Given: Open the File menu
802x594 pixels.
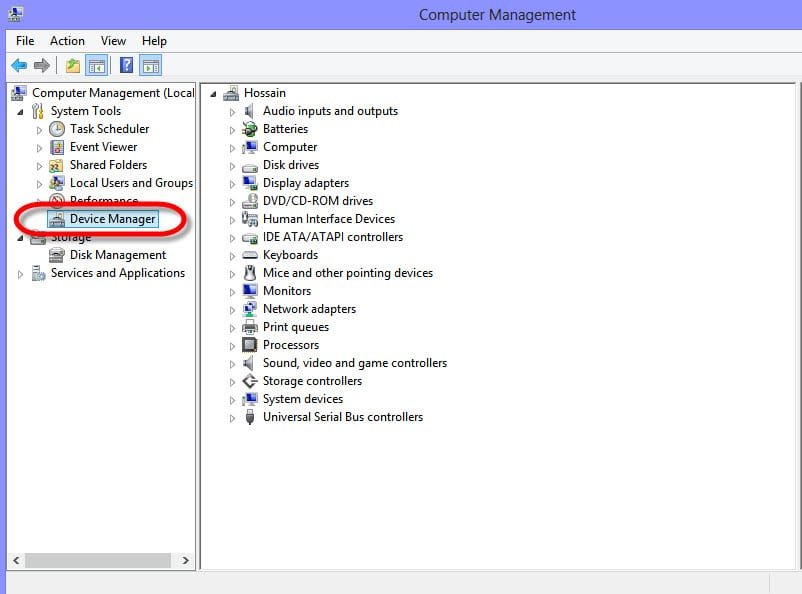Looking at the screenshot, I should point(24,40).
